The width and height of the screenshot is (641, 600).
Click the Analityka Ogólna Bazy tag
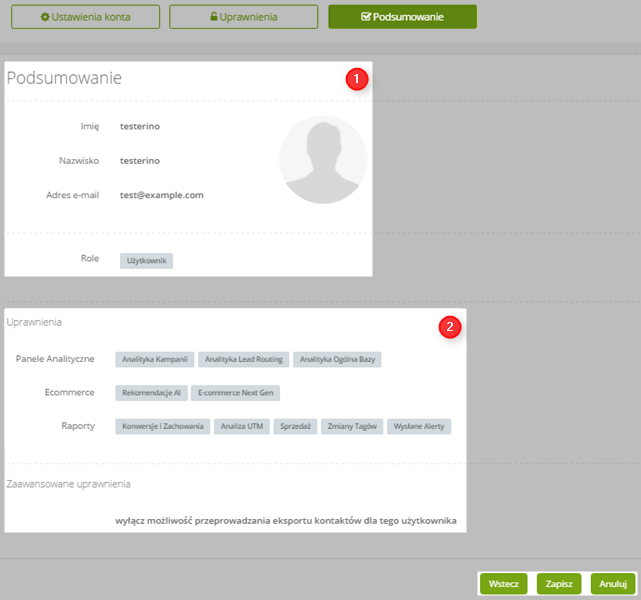(337, 359)
